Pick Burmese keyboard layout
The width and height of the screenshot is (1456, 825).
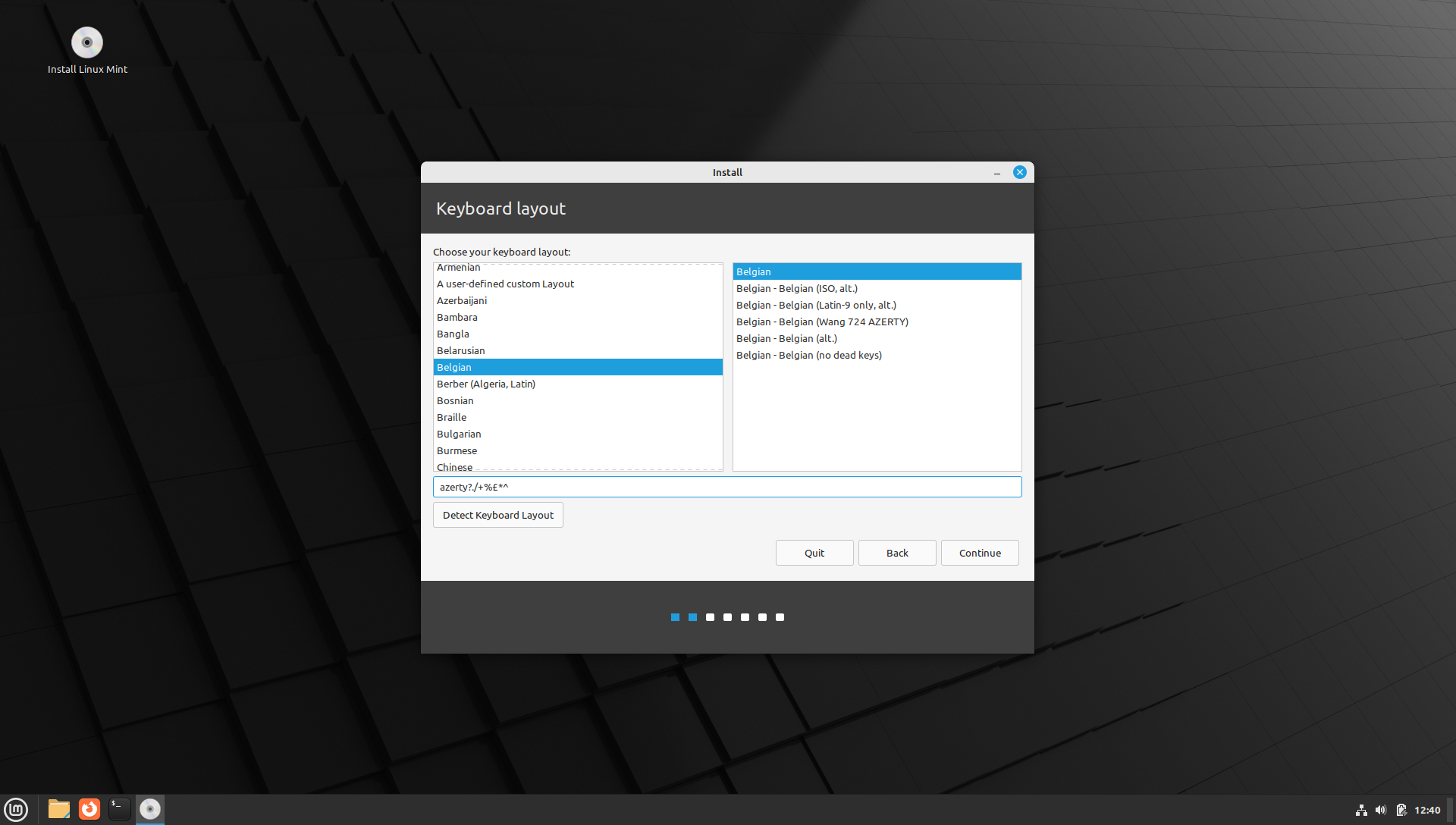click(578, 450)
